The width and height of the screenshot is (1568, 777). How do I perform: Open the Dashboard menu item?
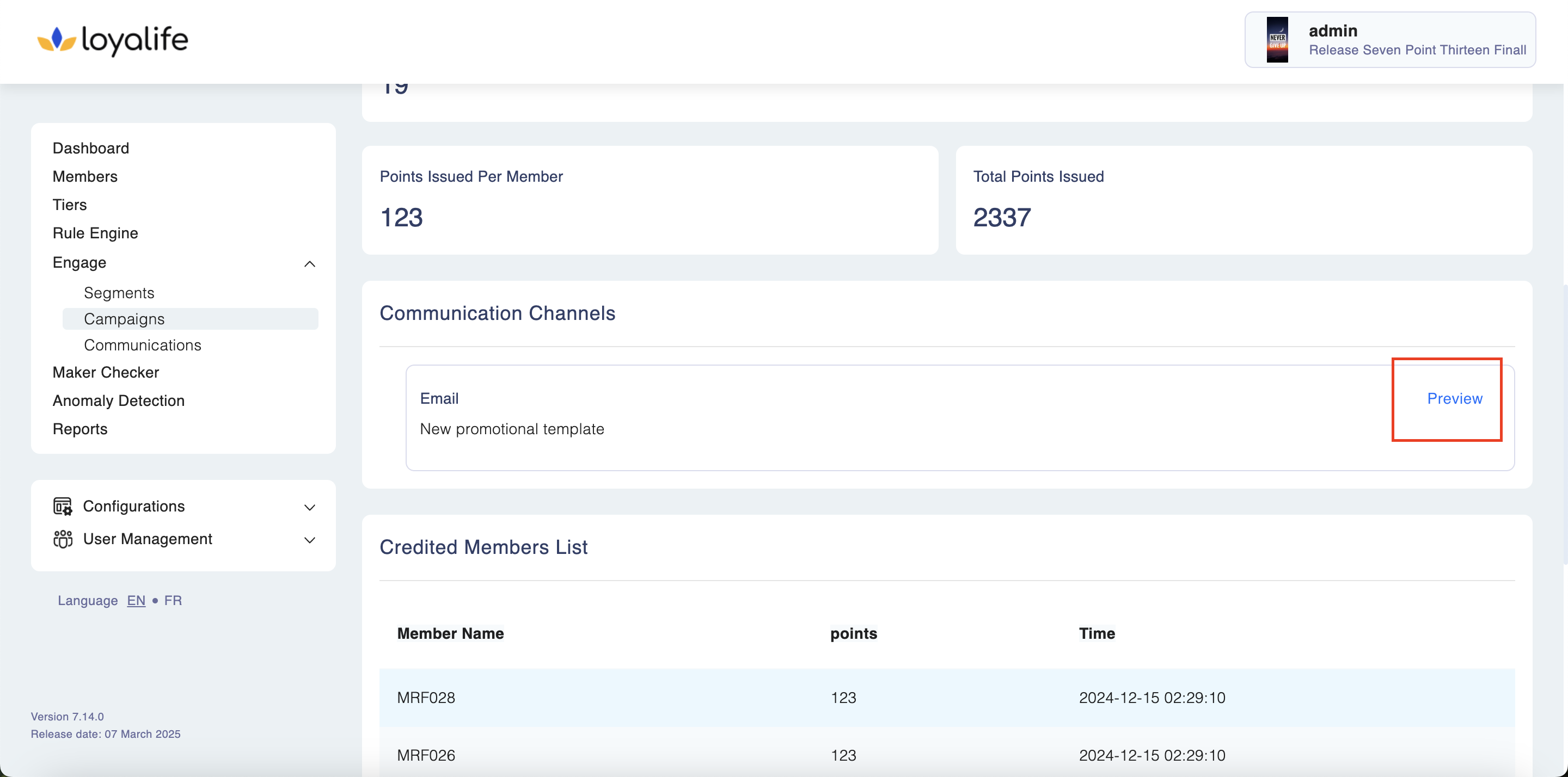[91, 148]
